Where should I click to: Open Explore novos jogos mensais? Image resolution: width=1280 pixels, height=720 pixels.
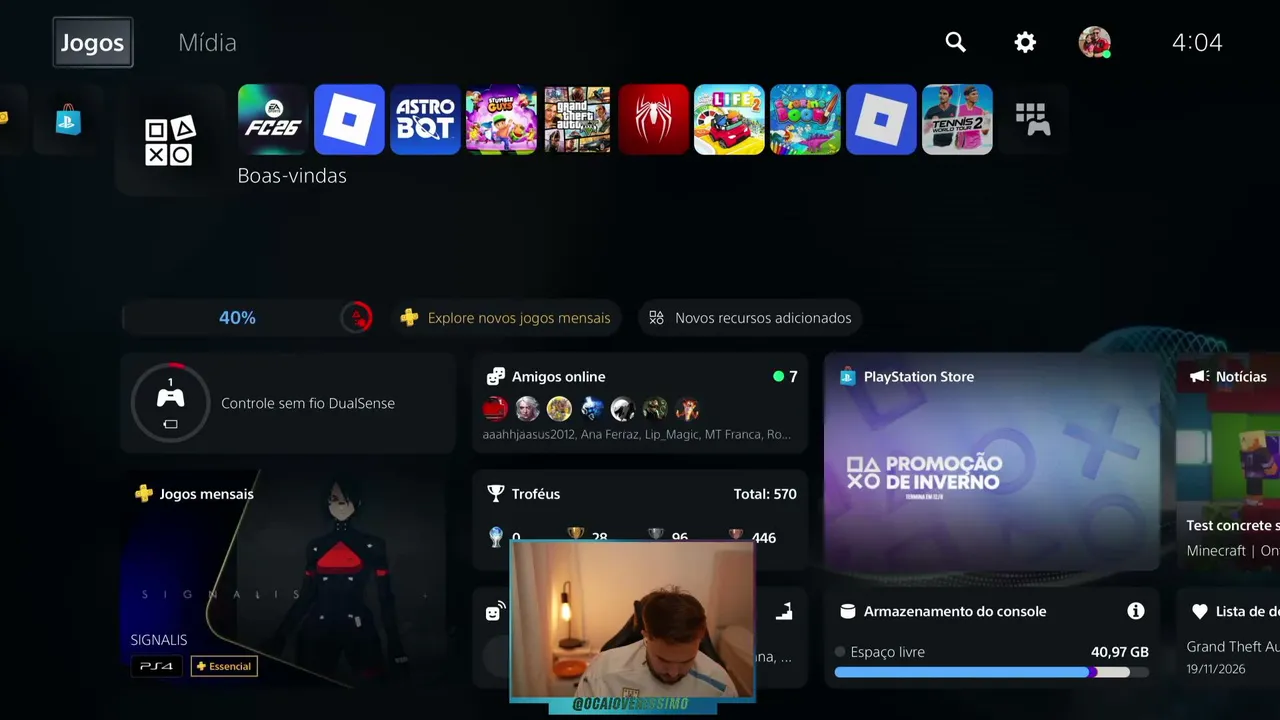(506, 318)
